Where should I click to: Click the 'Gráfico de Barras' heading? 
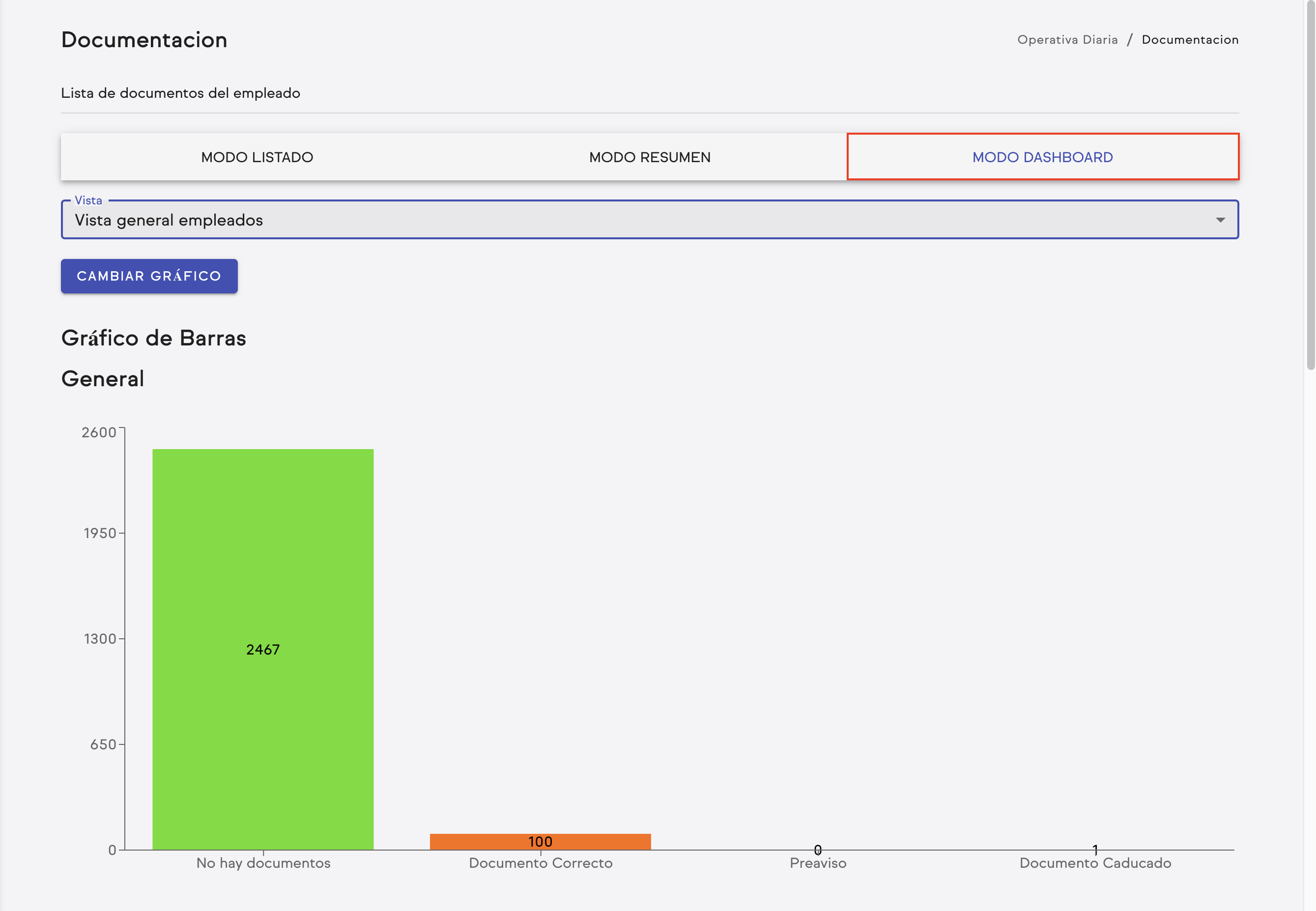tap(153, 338)
